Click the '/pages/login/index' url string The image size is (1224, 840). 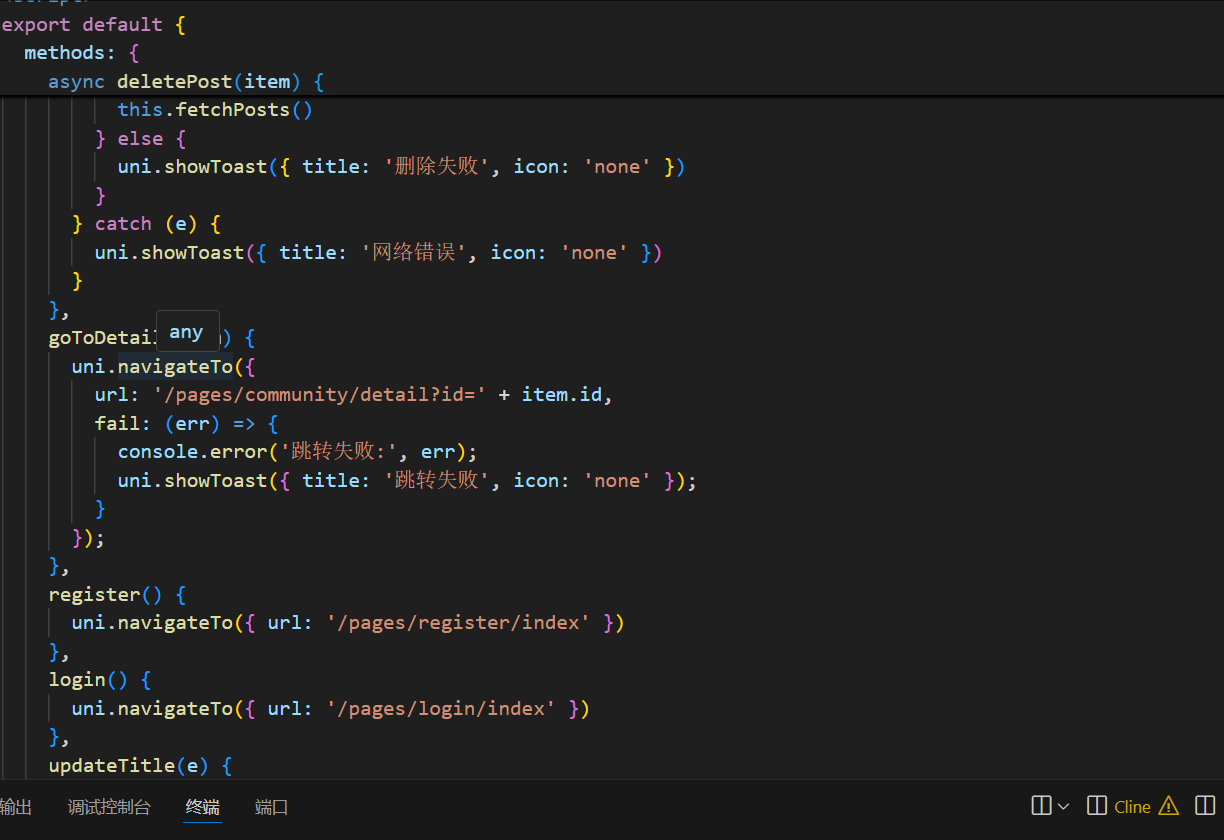(x=442, y=709)
